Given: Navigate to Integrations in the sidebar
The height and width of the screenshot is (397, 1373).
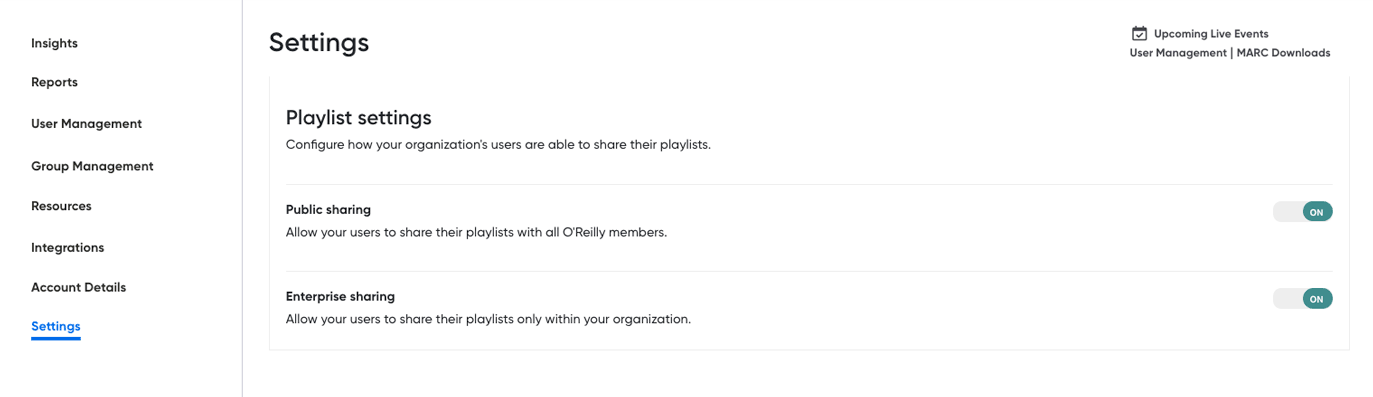Looking at the screenshot, I should [x=67, y=247].
